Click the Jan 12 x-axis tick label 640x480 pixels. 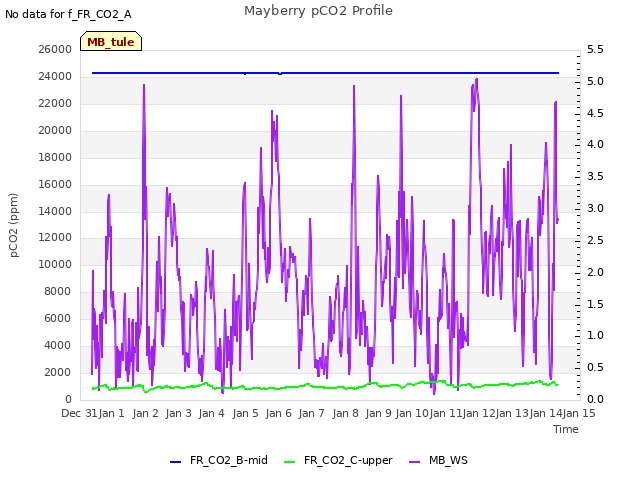tap(478, 413)
